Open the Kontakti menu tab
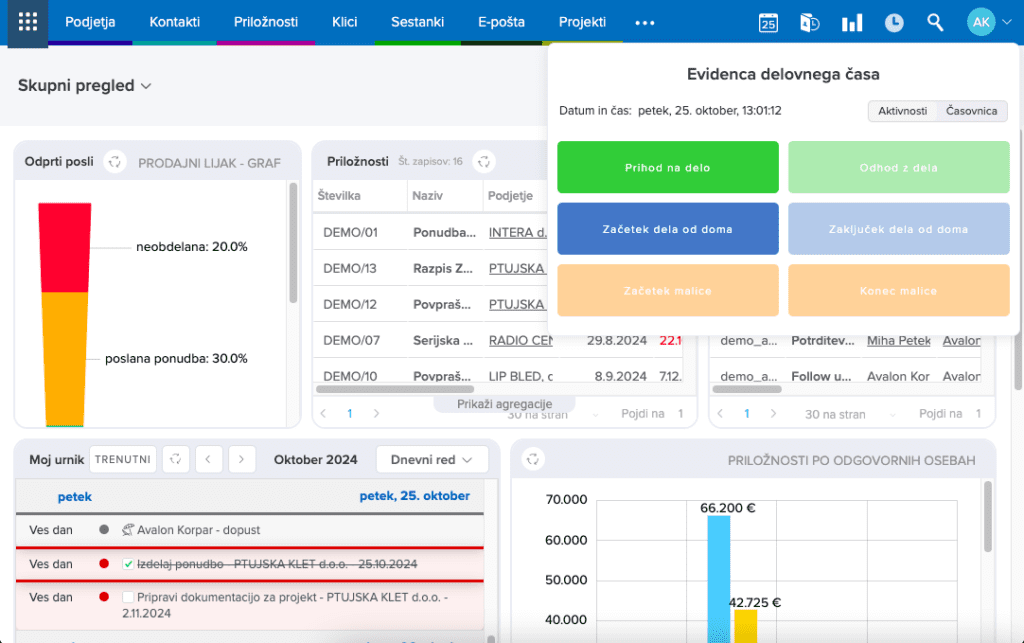The image size is (1024, 643). coord(174,22)
